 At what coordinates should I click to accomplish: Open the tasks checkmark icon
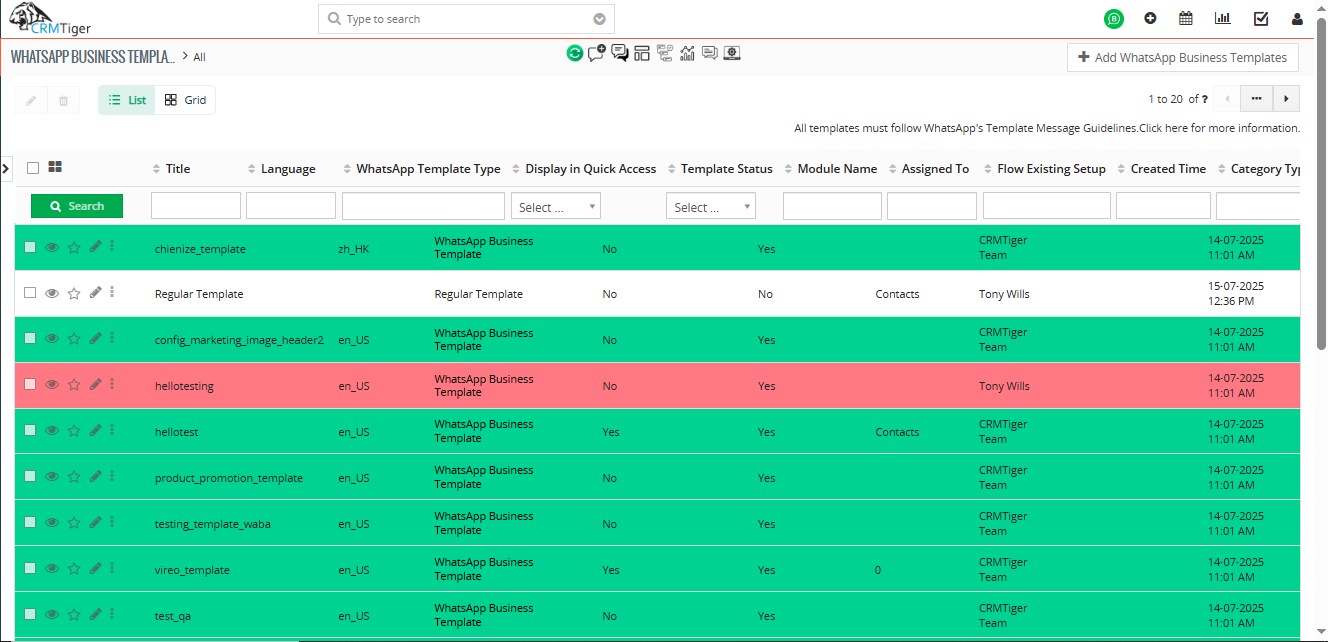pyautogui.click(x=1261, y=18)
